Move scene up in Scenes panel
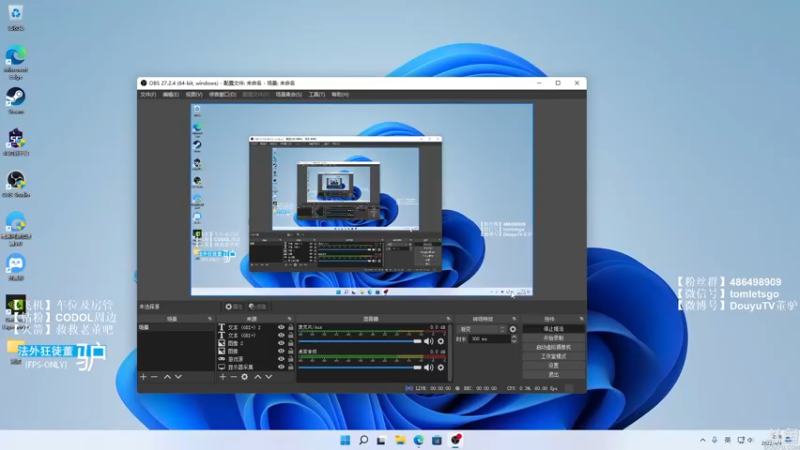Image resolution: width=800 pixels, height=450 pixels. [x=167, y=377]
